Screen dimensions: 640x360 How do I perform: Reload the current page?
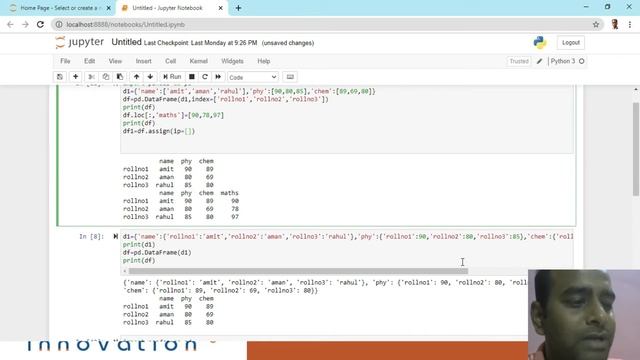point(40,24)
